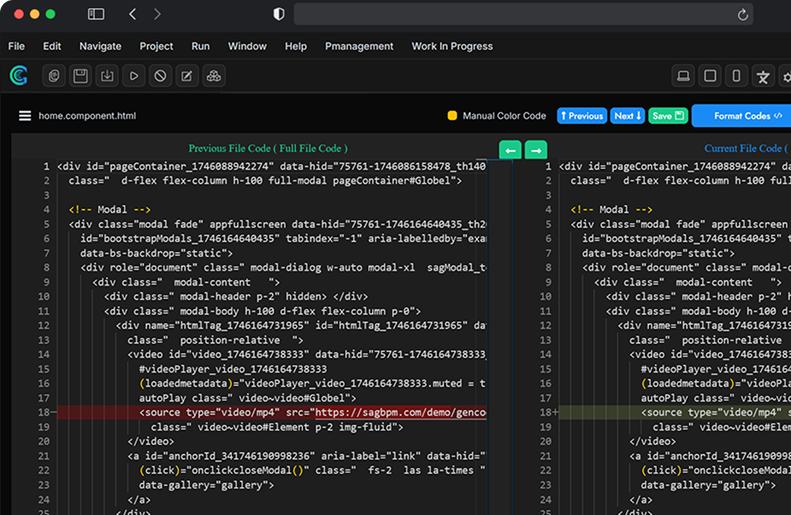Viewport: 791px width, 515px height.
Task: Open the Navigate menu
Action: (x=100, y=46)
